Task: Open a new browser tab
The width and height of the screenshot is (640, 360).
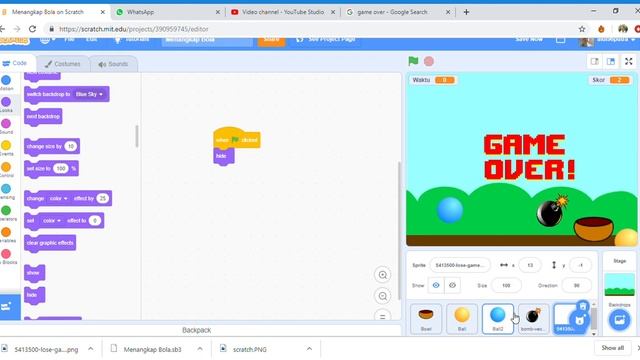Action: pos(466,12)
